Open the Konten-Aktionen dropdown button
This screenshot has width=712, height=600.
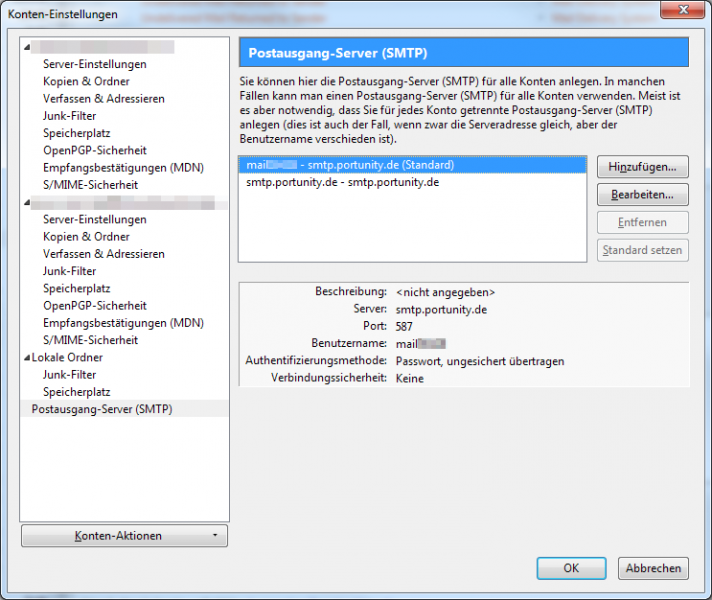pyautogui.click(x=124, y=536)
